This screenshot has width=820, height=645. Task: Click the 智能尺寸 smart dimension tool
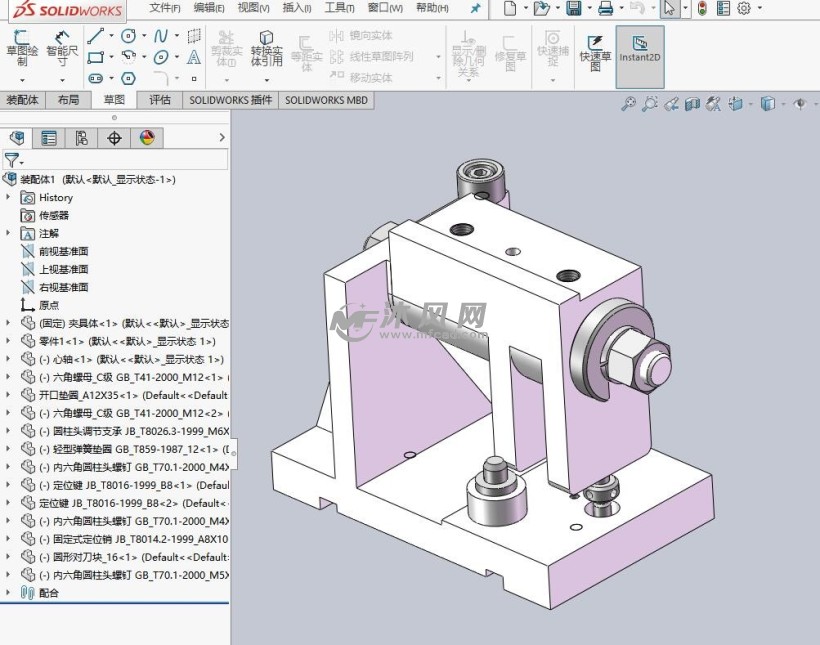tap(62, 49)
